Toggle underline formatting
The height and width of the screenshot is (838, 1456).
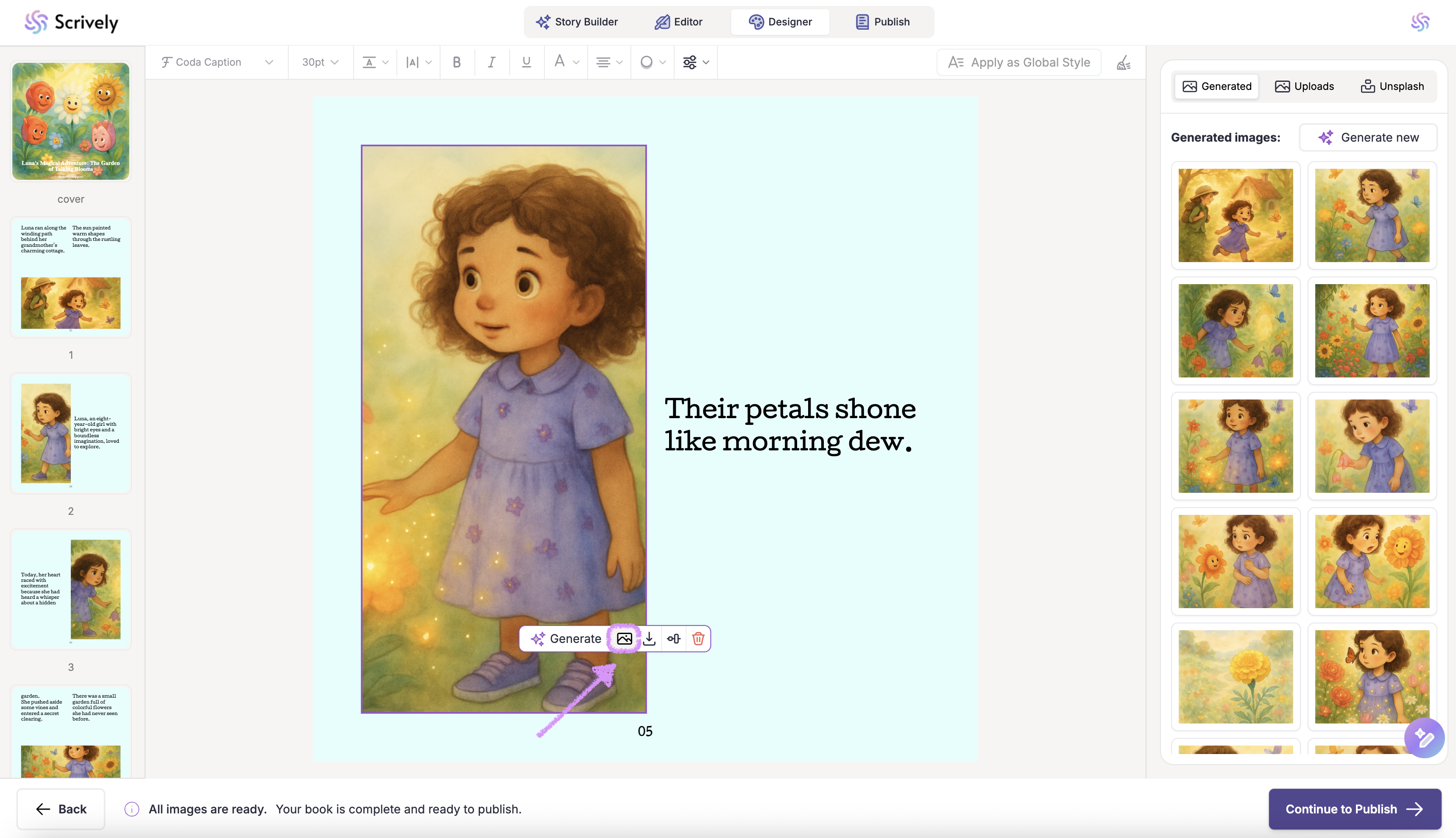(526, 62)
